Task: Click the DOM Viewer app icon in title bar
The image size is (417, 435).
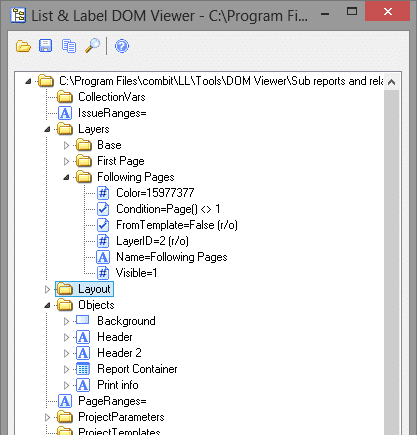Action: pos(18,15)
